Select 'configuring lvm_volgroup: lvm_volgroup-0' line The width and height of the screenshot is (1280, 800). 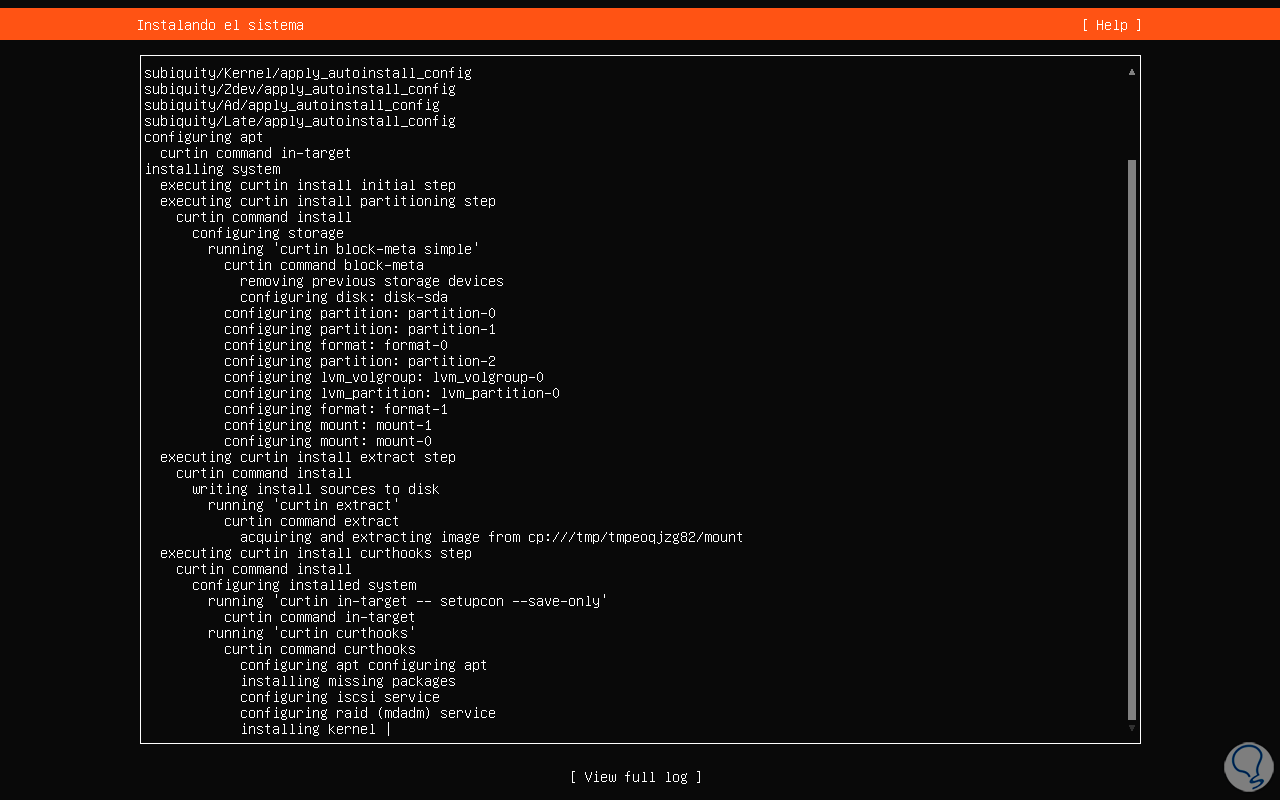(383, 377)
